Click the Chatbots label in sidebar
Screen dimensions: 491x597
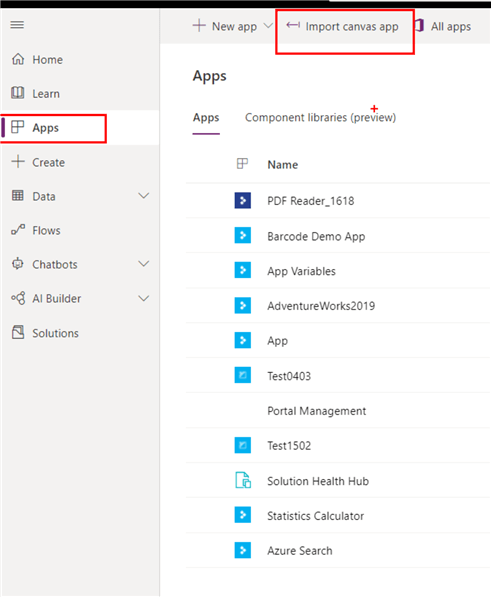point(55,265)
